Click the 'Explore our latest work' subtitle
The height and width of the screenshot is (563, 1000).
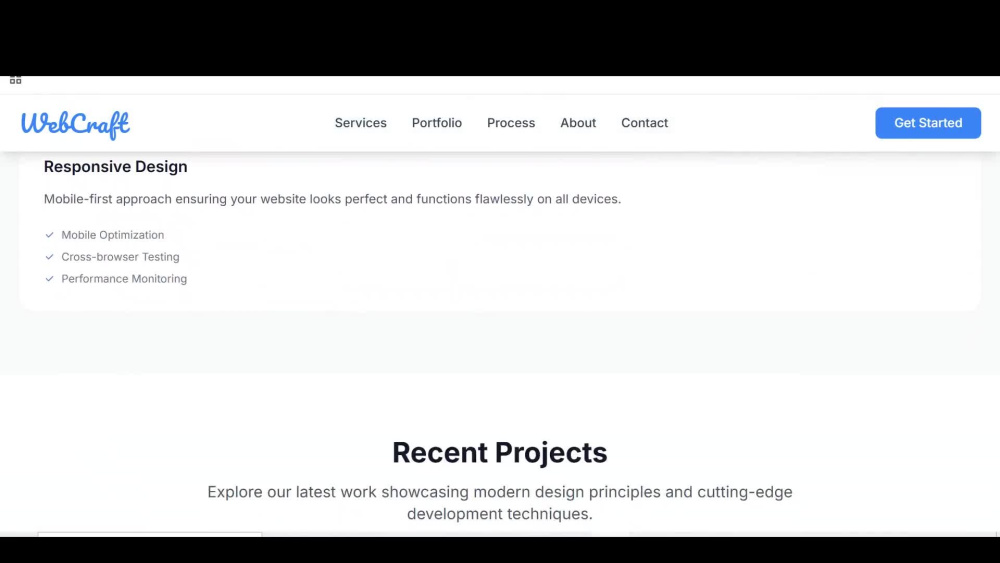point(499,502)
